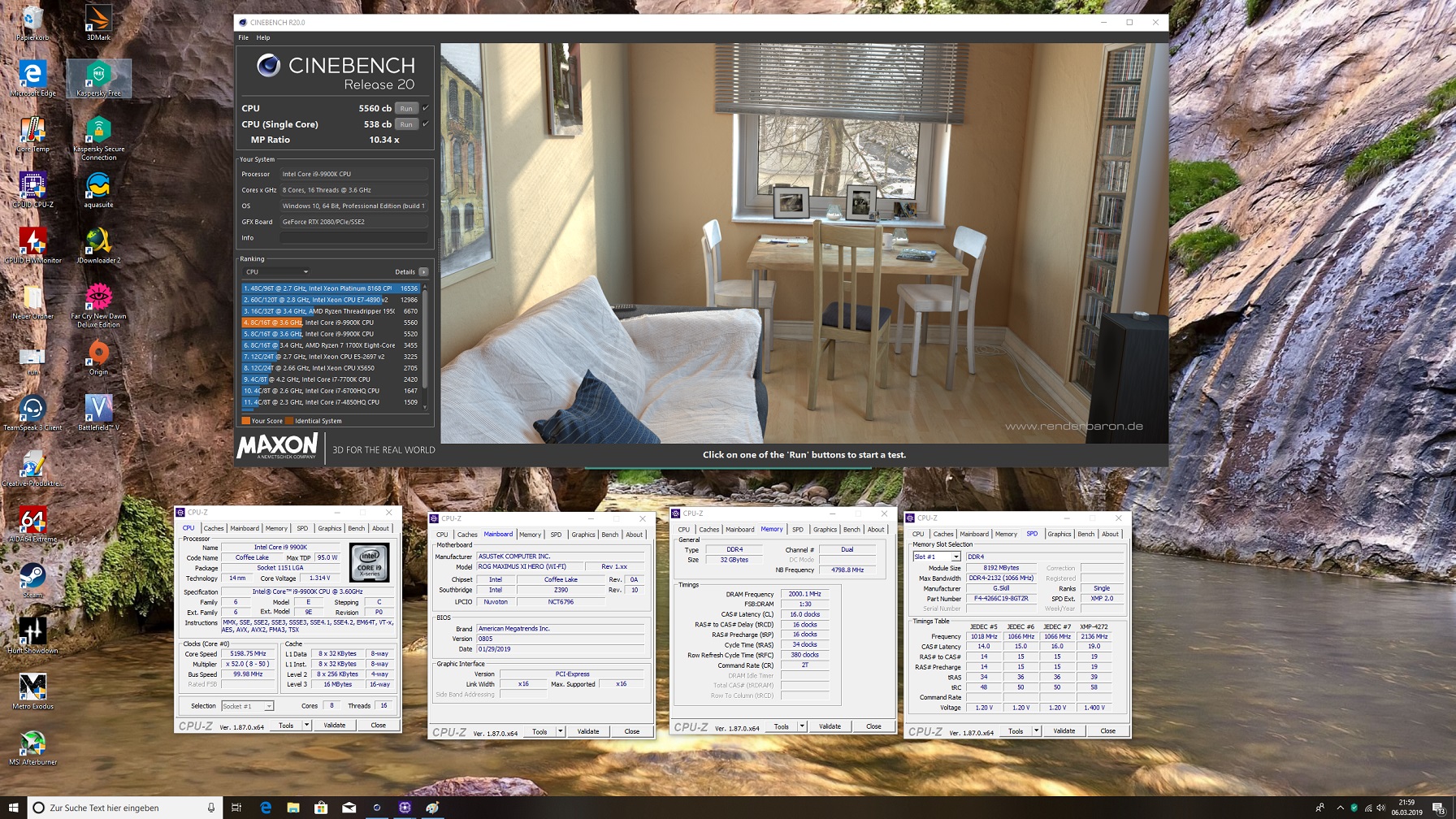
Task: Launch Kaspersky Secure Connection from the desktop
Action: (x=98, y=138)
